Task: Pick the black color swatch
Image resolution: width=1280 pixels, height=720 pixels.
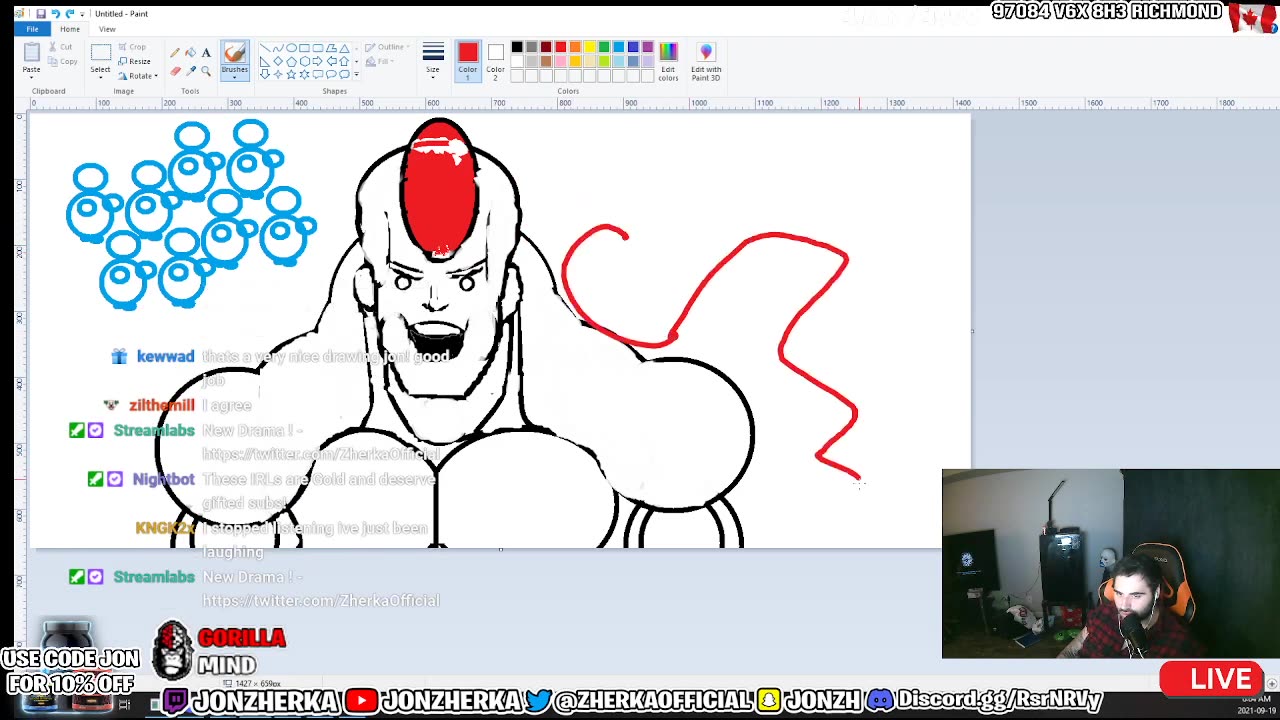Action: 517,47
